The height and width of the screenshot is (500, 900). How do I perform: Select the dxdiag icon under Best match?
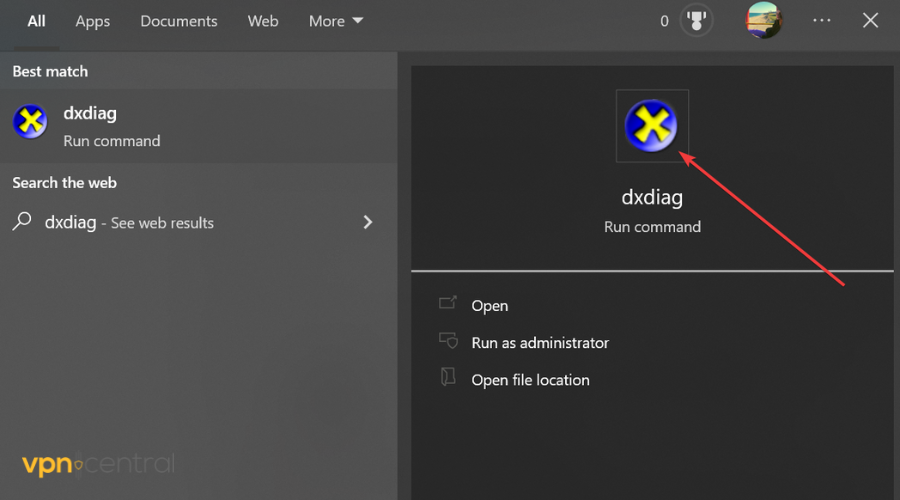point(30,123)
